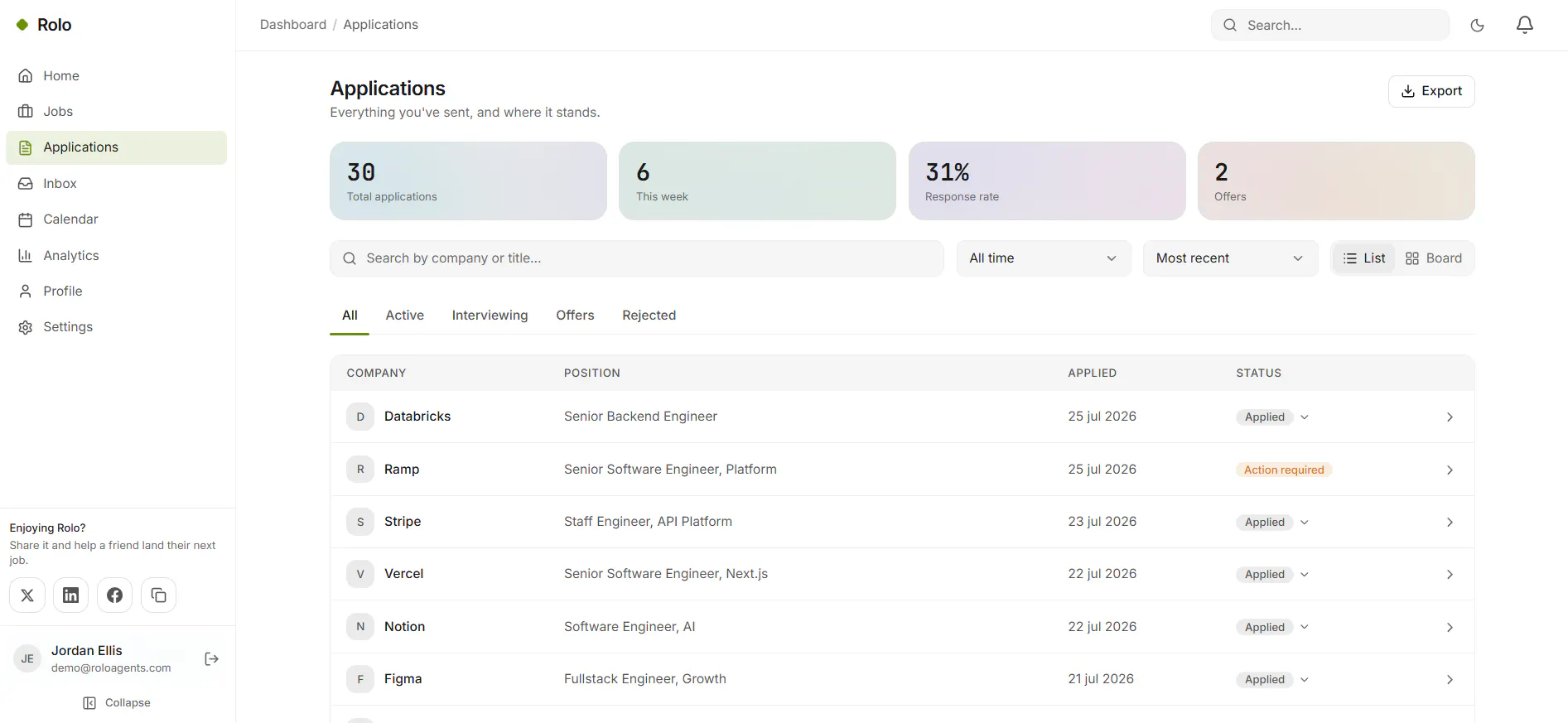Open Inbox in the sidebar

click(116, 184)
